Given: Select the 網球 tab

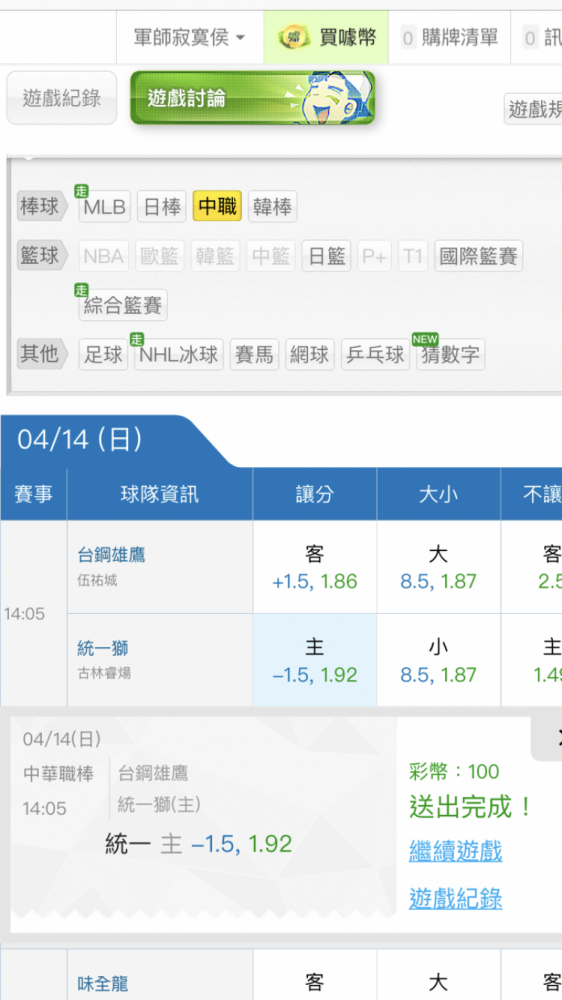Looking at the screenshot, I should pyautogui.click(x=310, y=354).
